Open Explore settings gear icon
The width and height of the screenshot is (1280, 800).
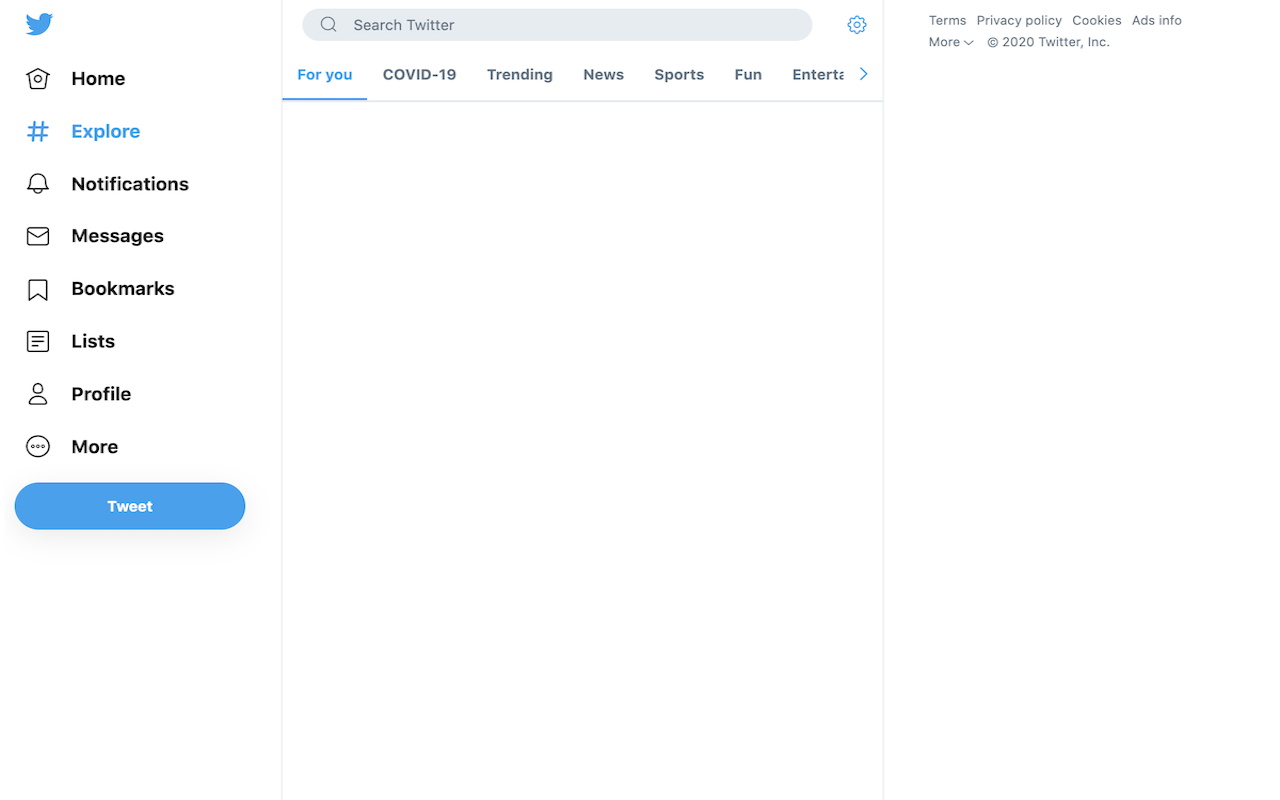pyautogui.click(x=857, y=25)
